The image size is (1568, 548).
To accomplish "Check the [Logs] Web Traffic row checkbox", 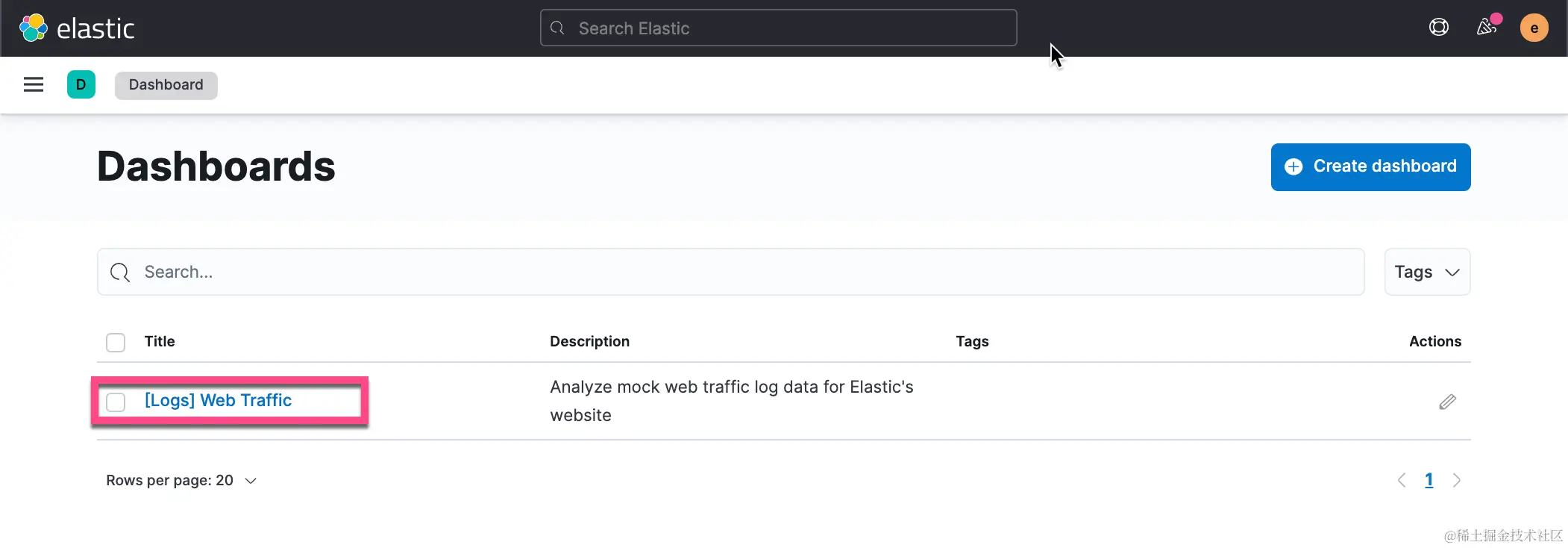I will click(x=116, y=402).
